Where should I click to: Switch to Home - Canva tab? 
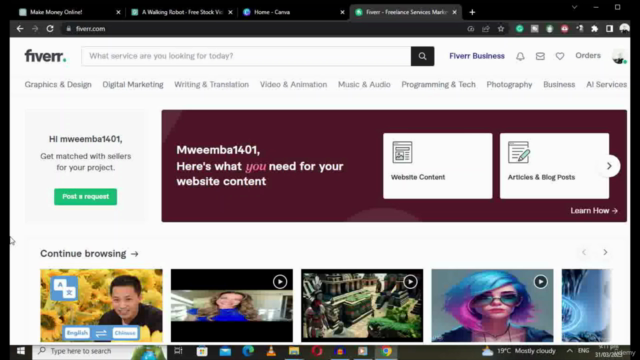pyautogui.click(x=294, y=12)
